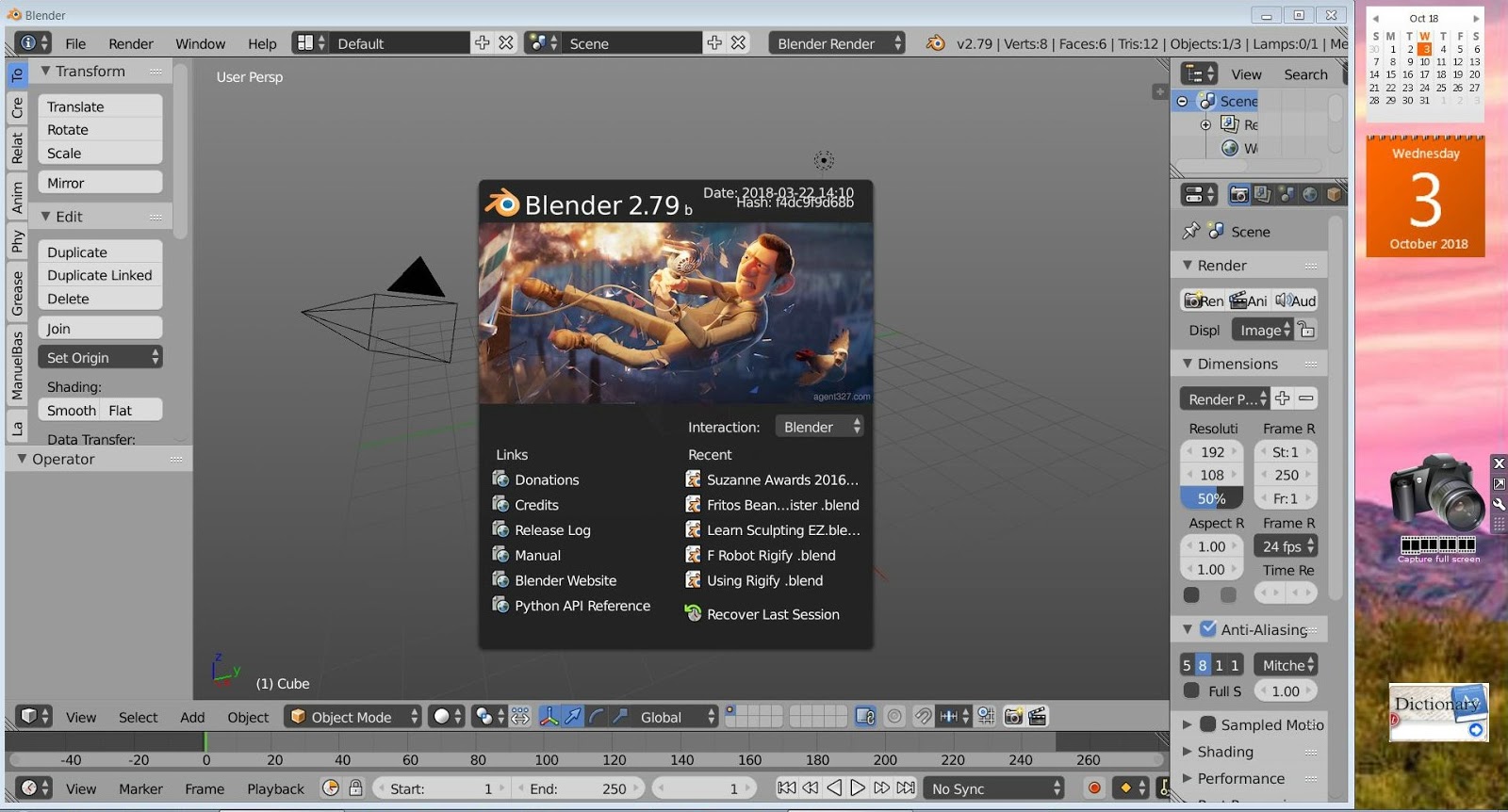Click the OpenGL render animation clapper icon
1508x812 pixels.
[1038, 717]
